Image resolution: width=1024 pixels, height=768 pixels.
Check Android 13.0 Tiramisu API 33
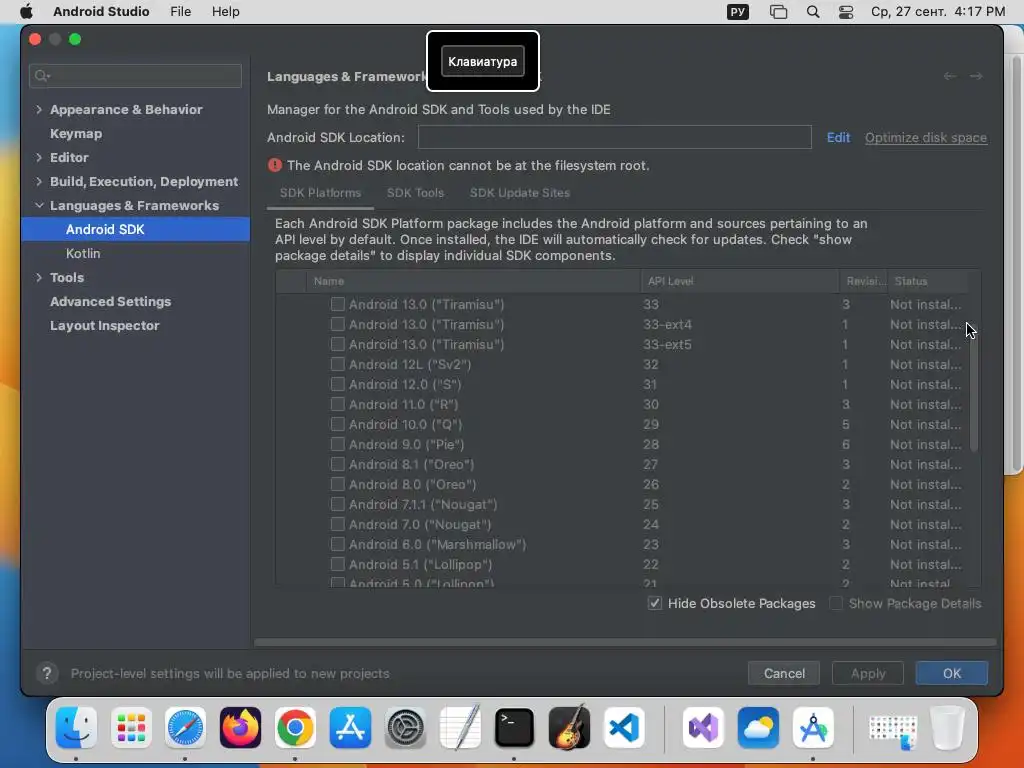pyautogui.click(x=338, y=304)
